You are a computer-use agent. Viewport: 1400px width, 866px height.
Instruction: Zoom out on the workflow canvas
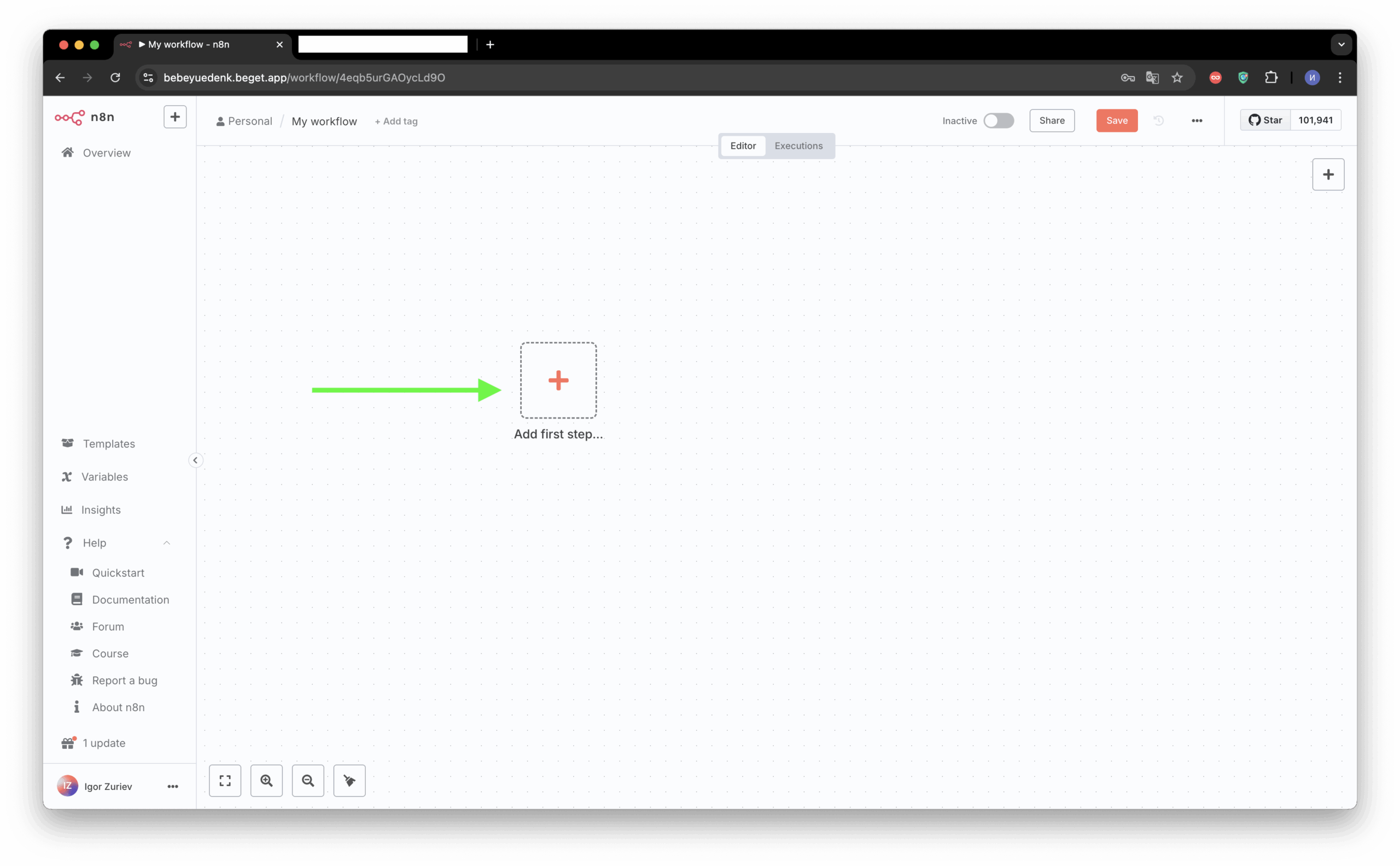(x=308, y=781)
